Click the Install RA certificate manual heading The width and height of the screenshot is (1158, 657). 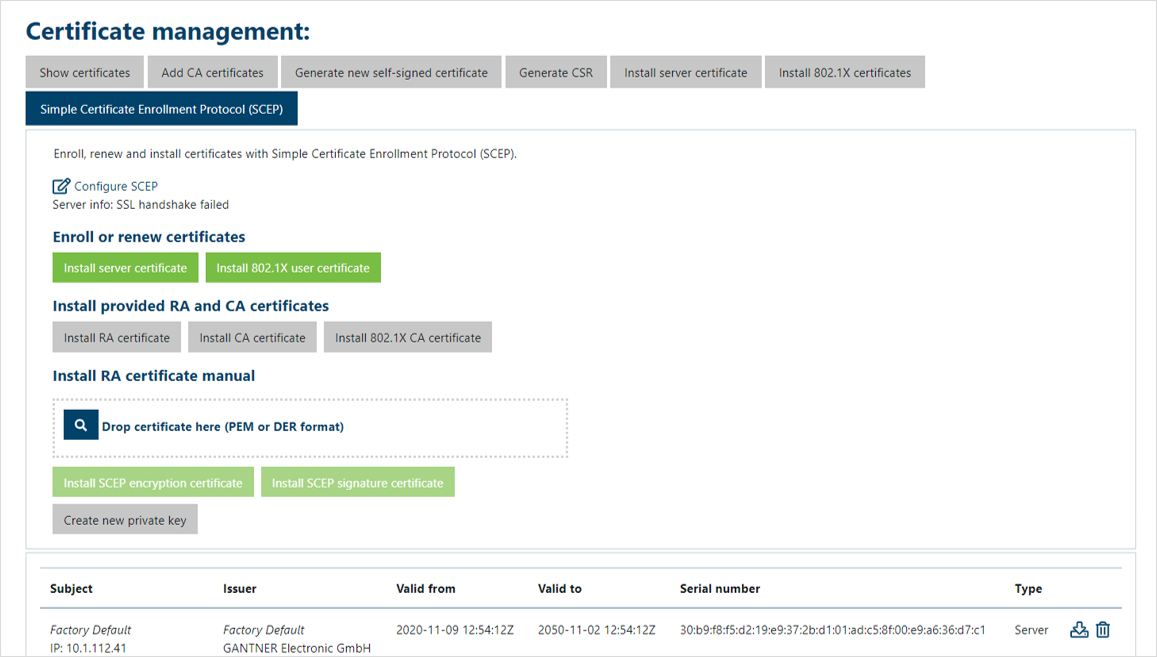click(154, 376)
